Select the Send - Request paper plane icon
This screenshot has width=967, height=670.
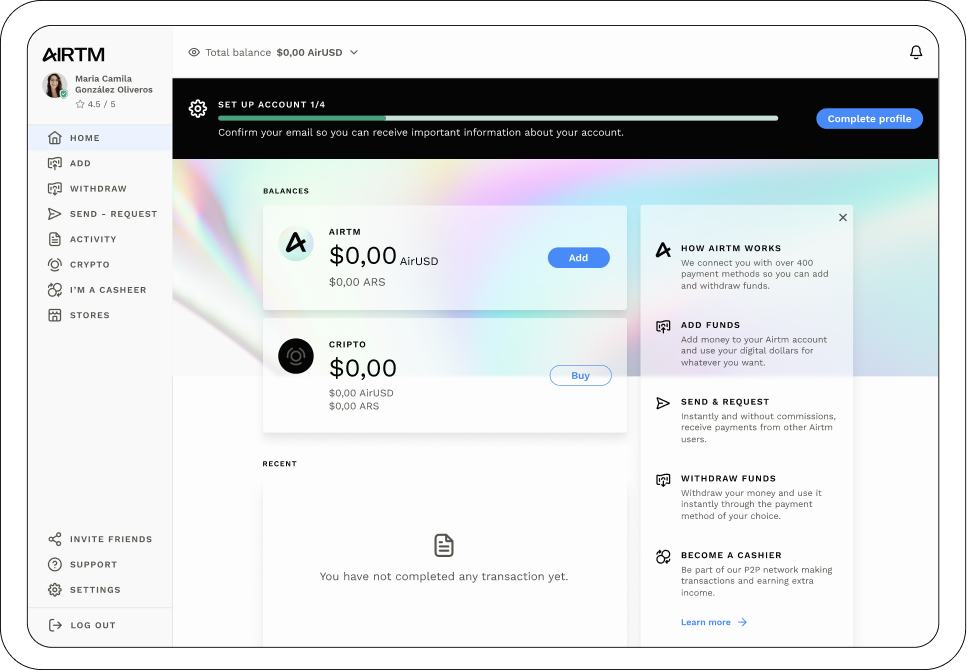point(55,213)
